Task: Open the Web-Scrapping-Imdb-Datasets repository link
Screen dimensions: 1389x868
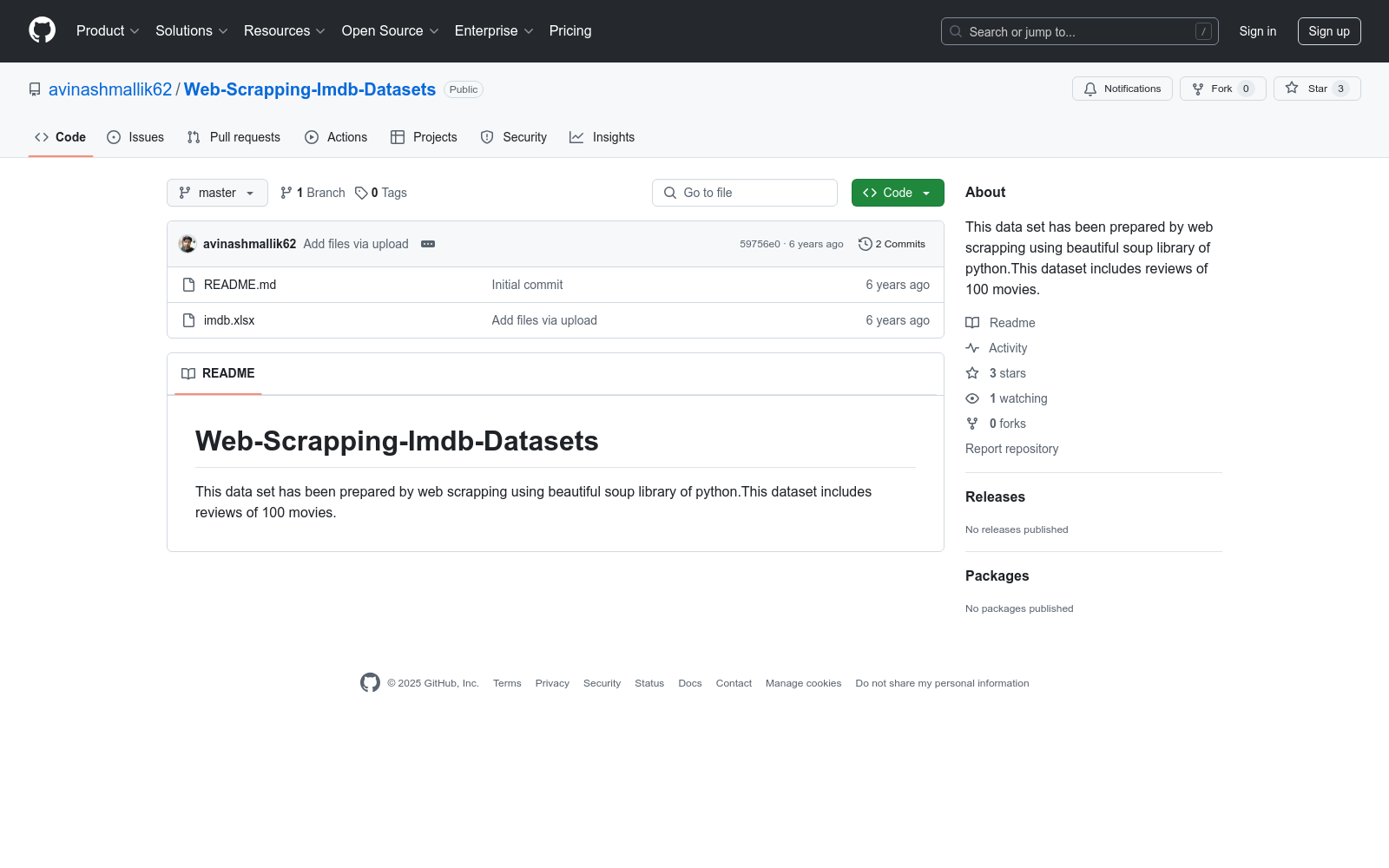Action: coord(310,89)
